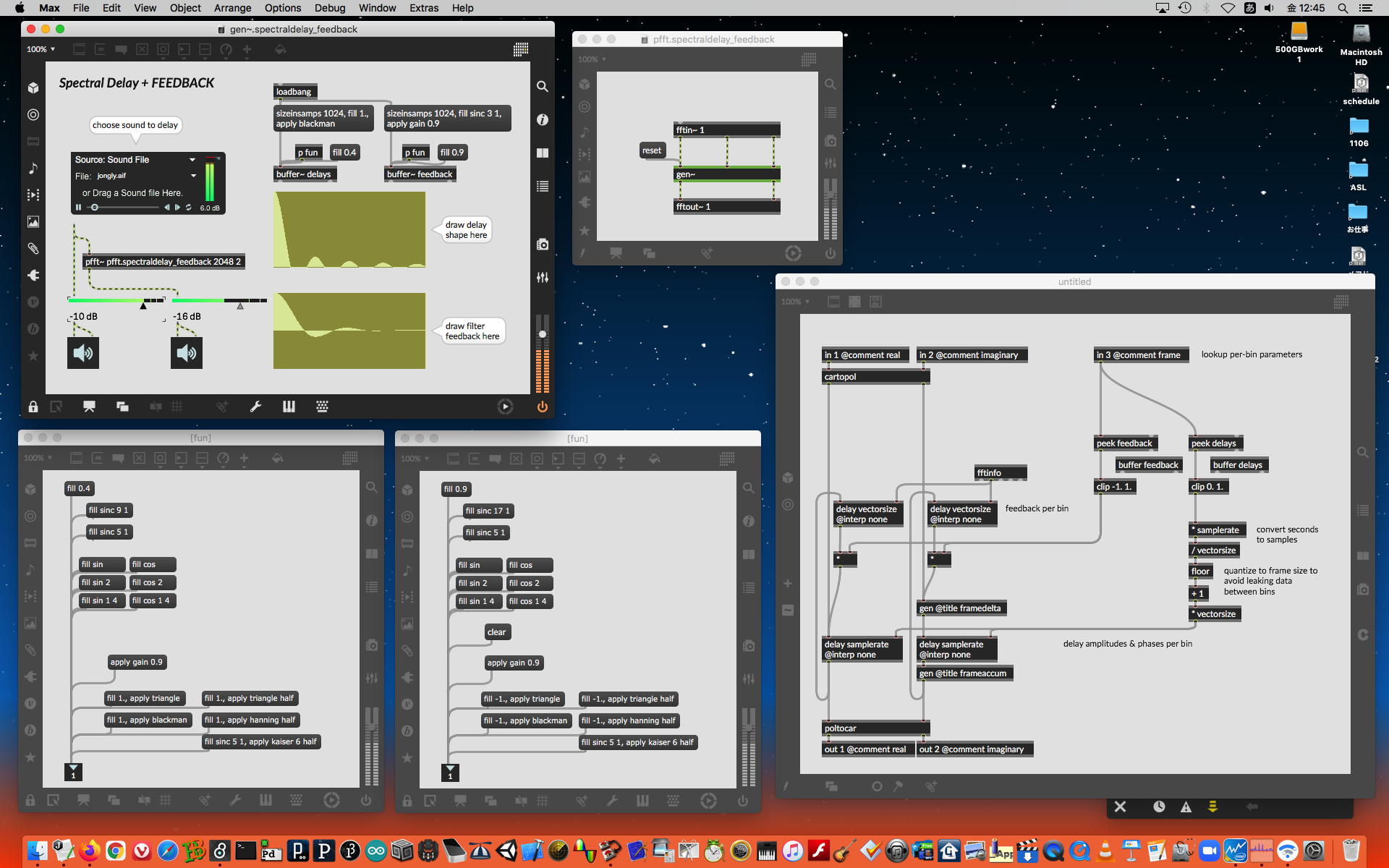Open the Extras menu
1389x868 pixels.
423,8
